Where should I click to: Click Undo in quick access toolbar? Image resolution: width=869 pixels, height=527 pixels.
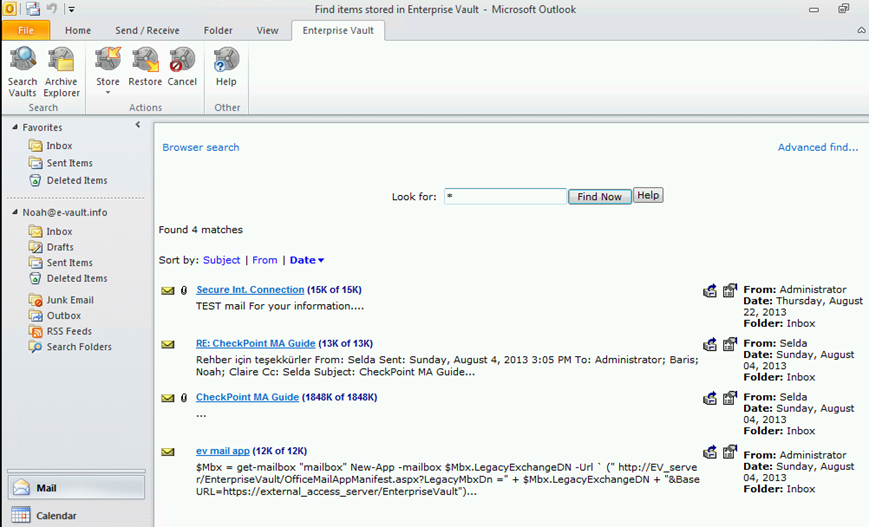point(52,9)
